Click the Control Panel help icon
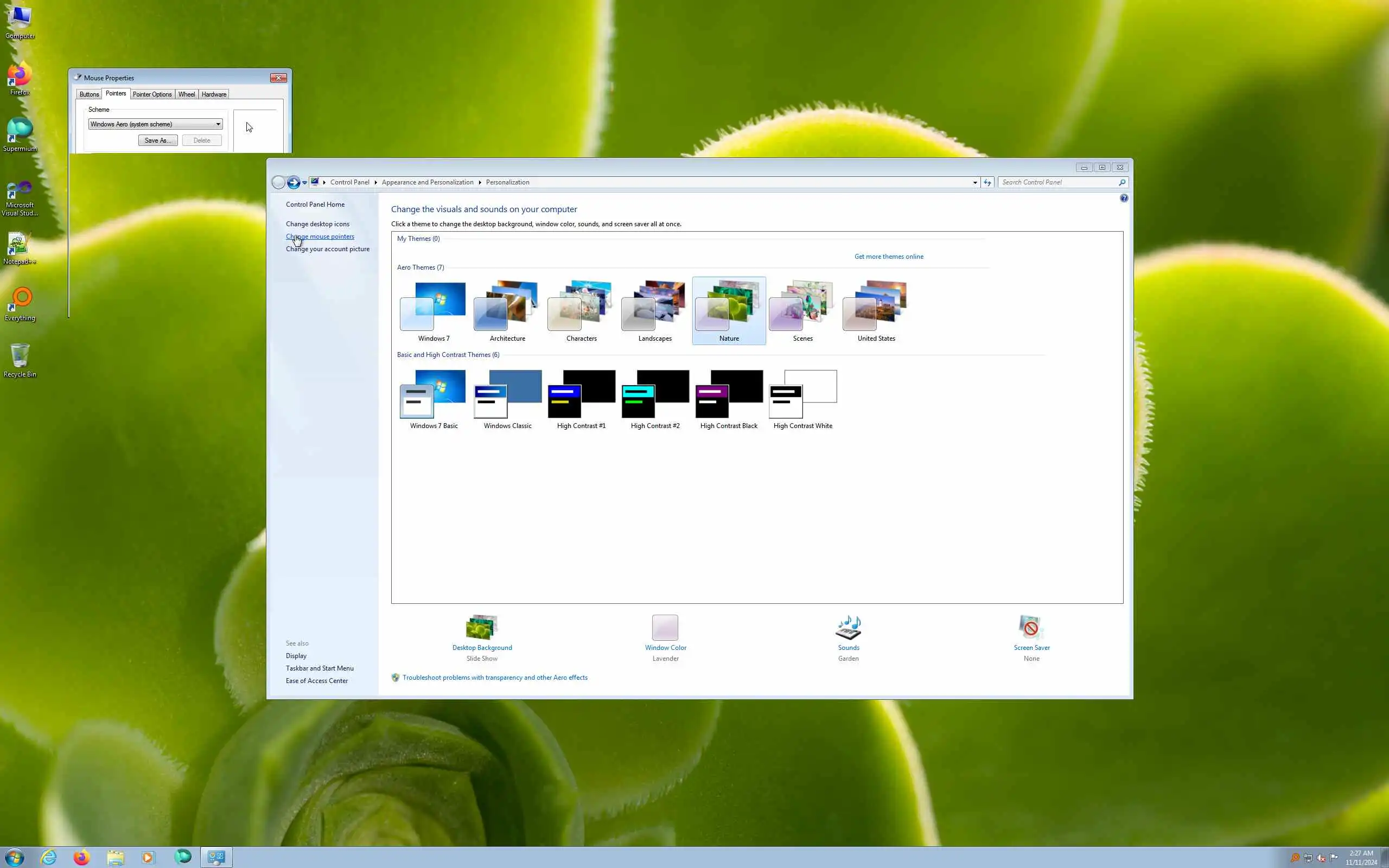 (x=1123, y=198)
